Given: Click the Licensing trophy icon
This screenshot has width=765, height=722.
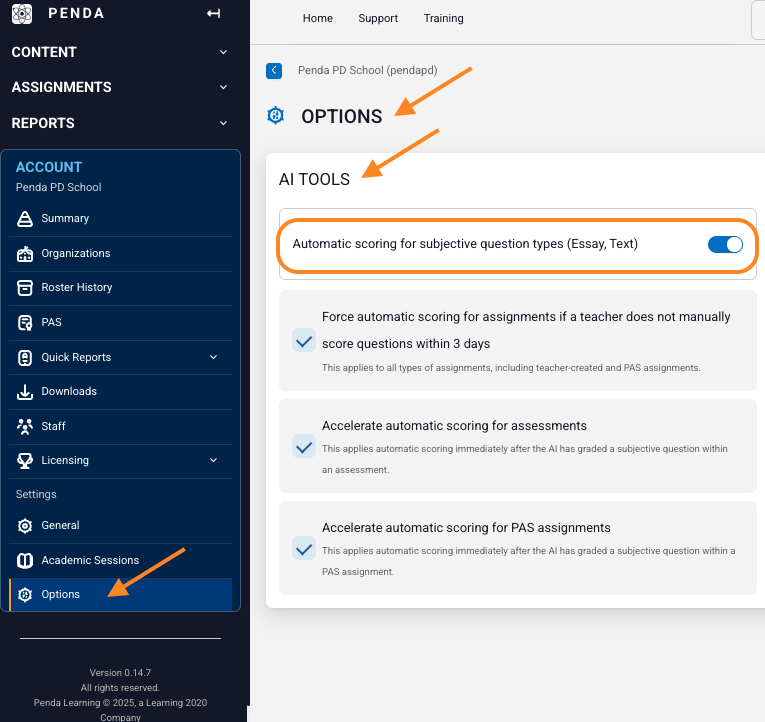Looking at the screenshot, I should point(25,461).
